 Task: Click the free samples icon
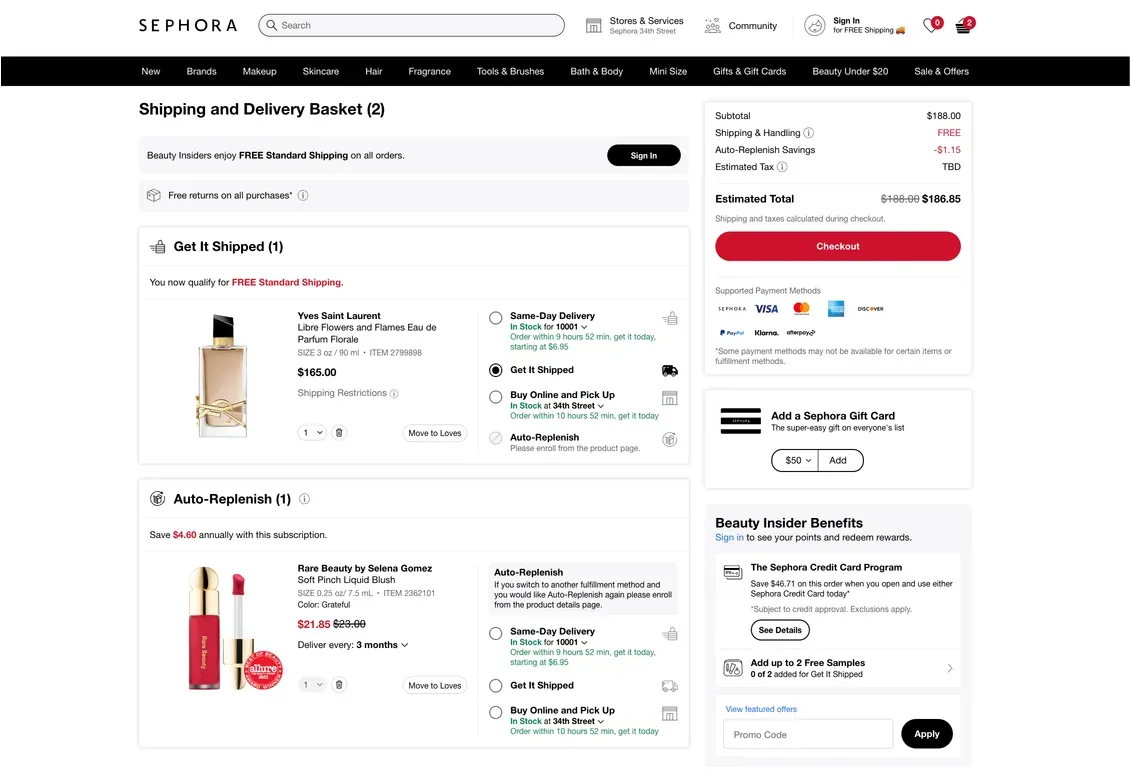(x=732, y=668)
